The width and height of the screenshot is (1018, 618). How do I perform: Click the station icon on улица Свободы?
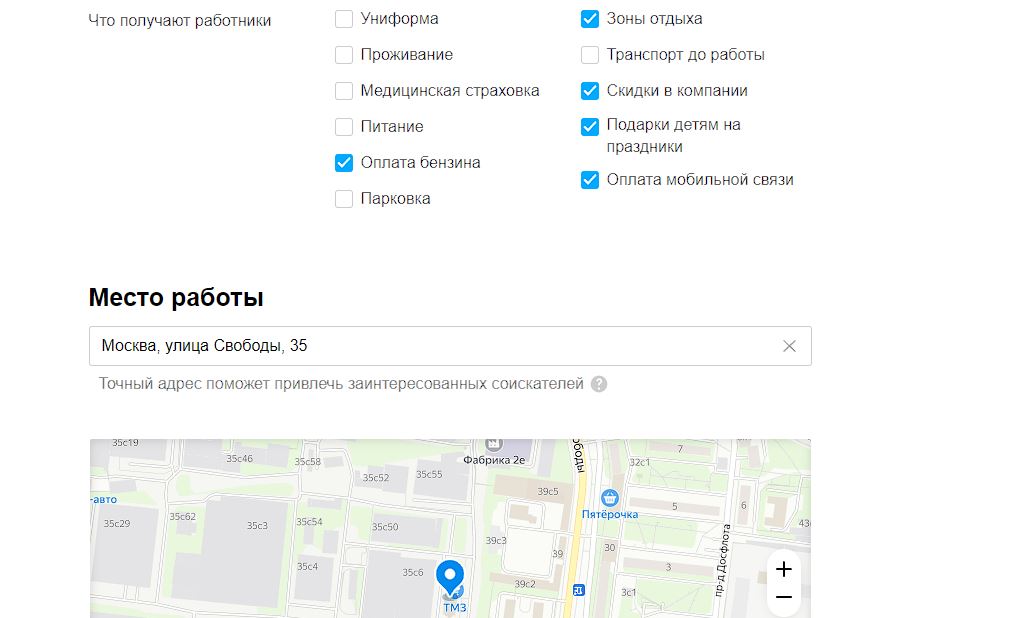(x=578, y=590)
